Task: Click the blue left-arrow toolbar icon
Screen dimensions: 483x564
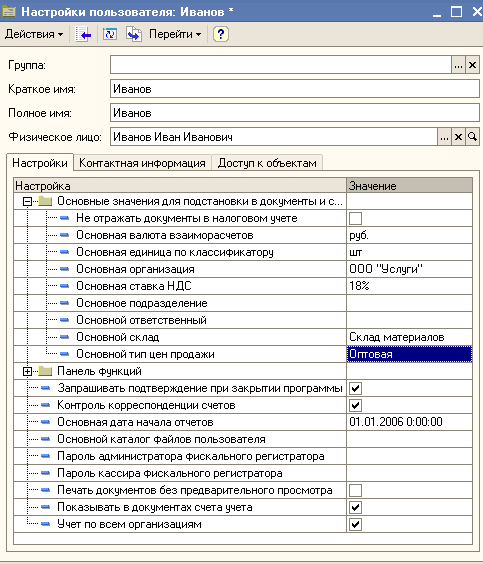Action: (x=83, y=34)
